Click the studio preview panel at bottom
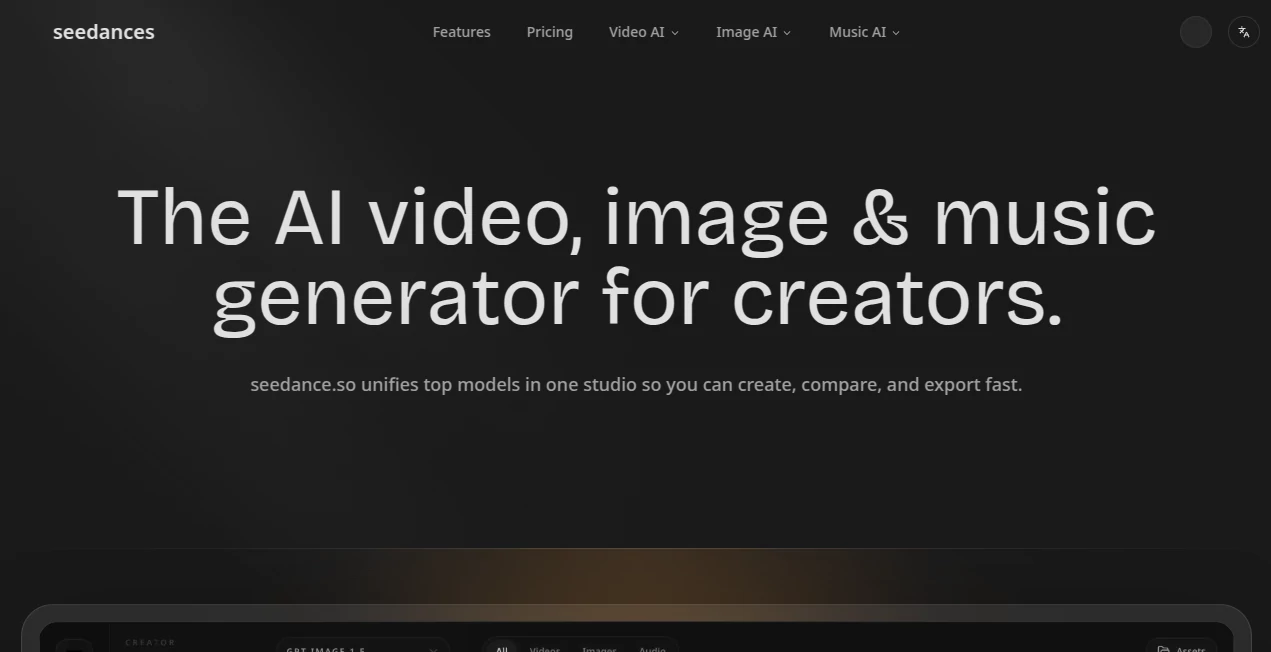The height and width of the screenshot is (652, 1271). (636, 630)
